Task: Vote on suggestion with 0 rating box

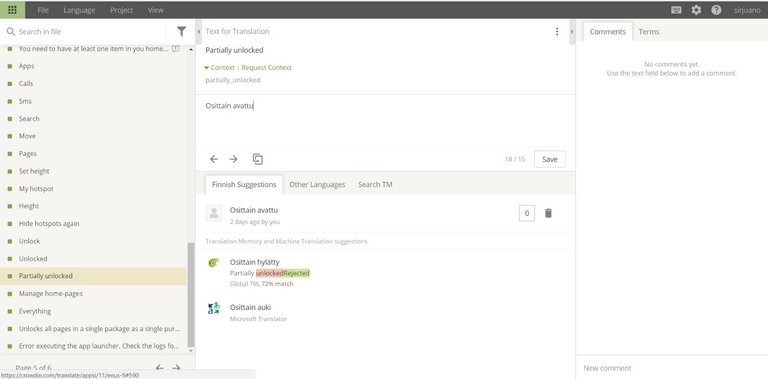Action: 527,213
